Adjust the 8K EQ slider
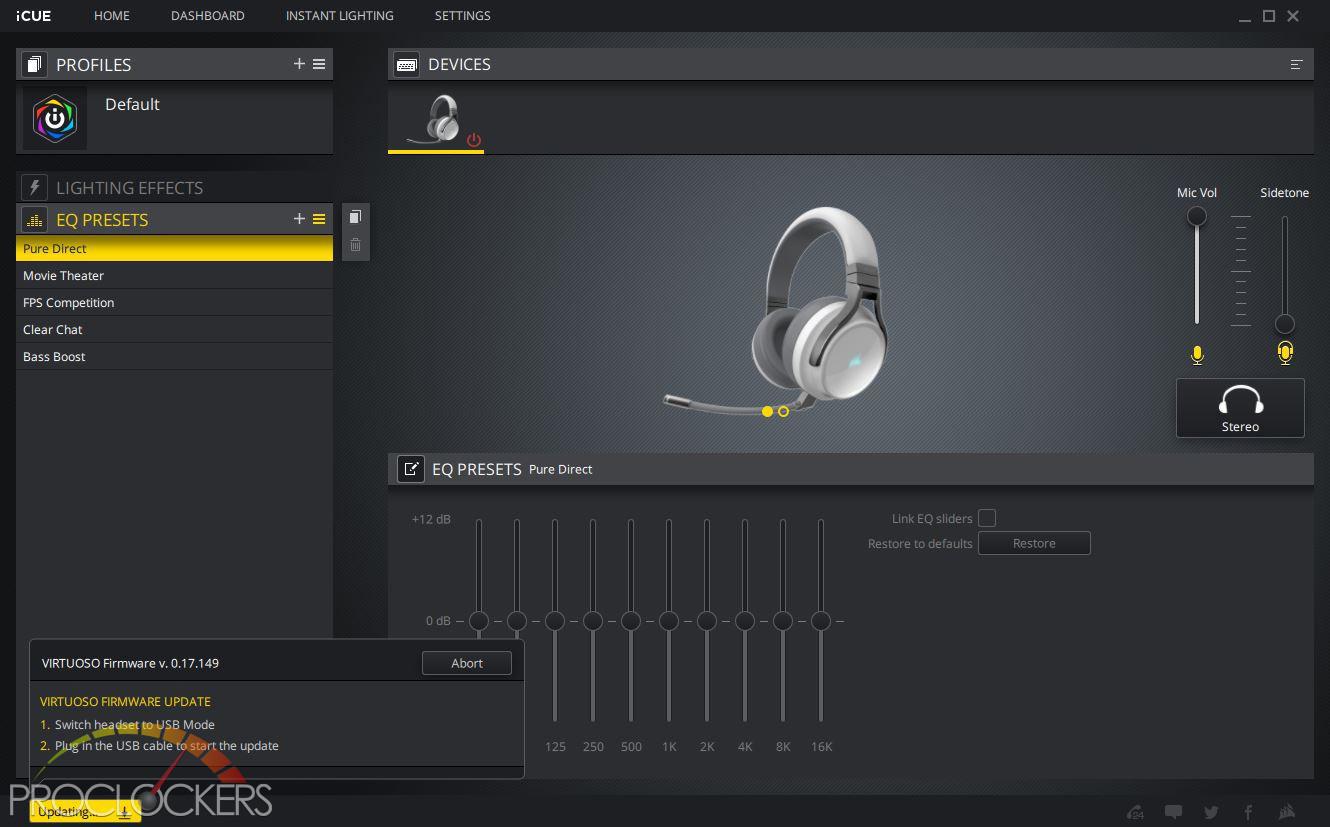Image resolution: width=1330 pixels, height=827 pixels. 783,621
